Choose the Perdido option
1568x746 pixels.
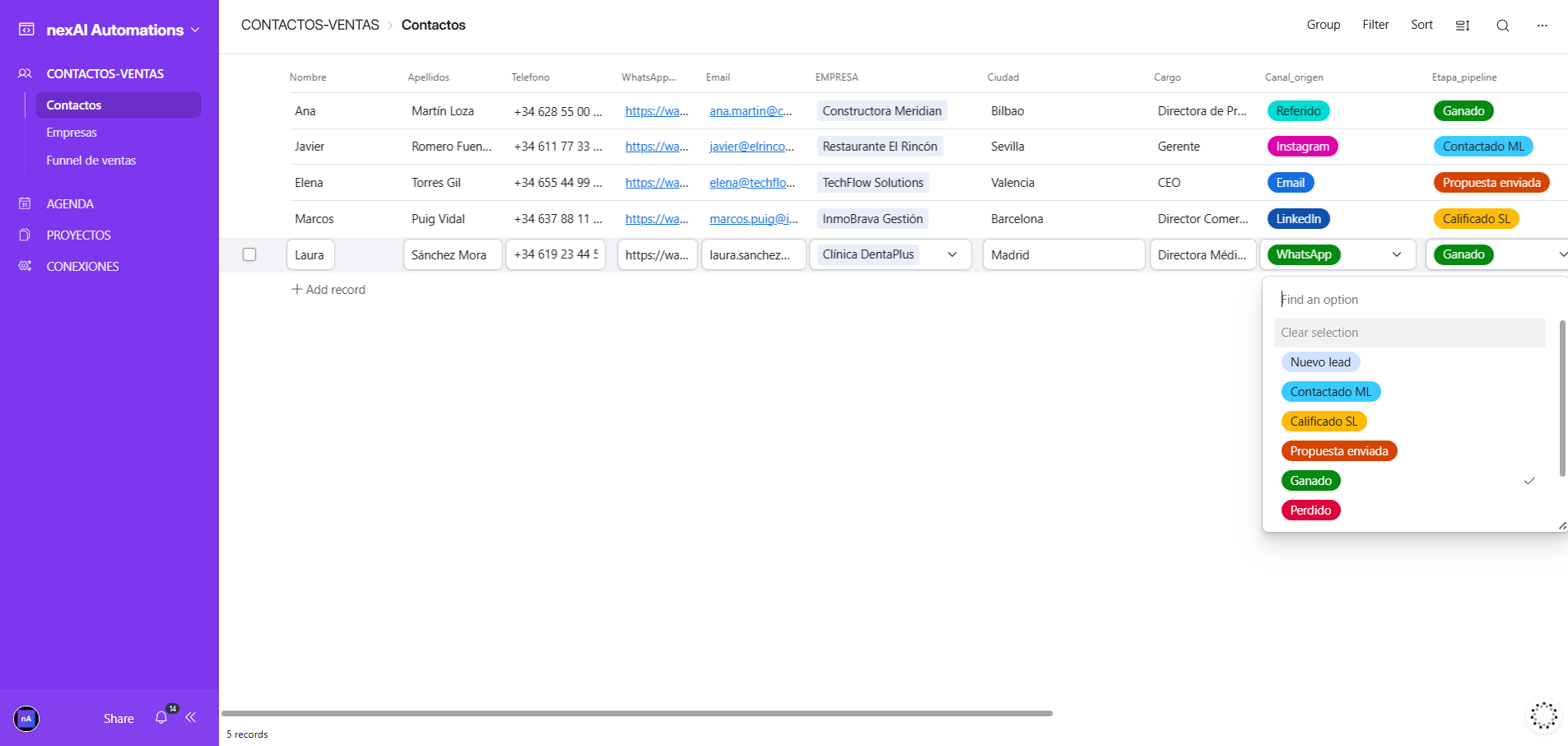(x=1310, y=511)
